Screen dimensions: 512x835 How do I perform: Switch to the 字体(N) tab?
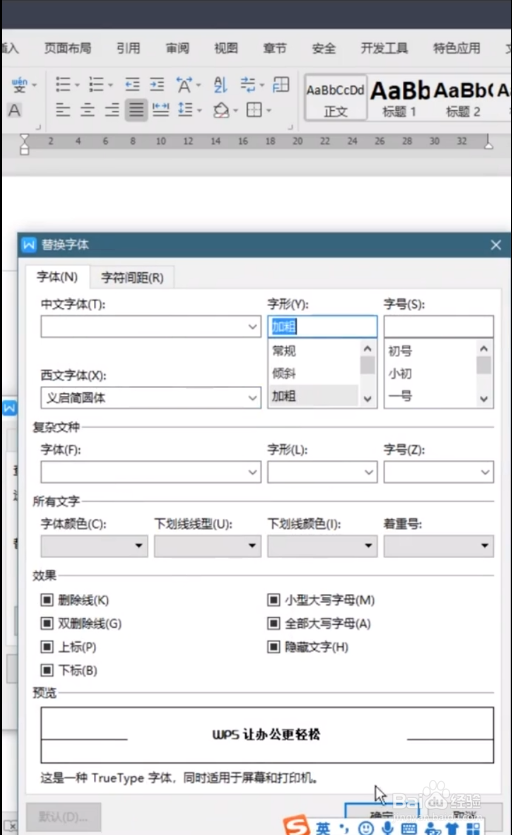pyautogui.click(x=57, y=277)
